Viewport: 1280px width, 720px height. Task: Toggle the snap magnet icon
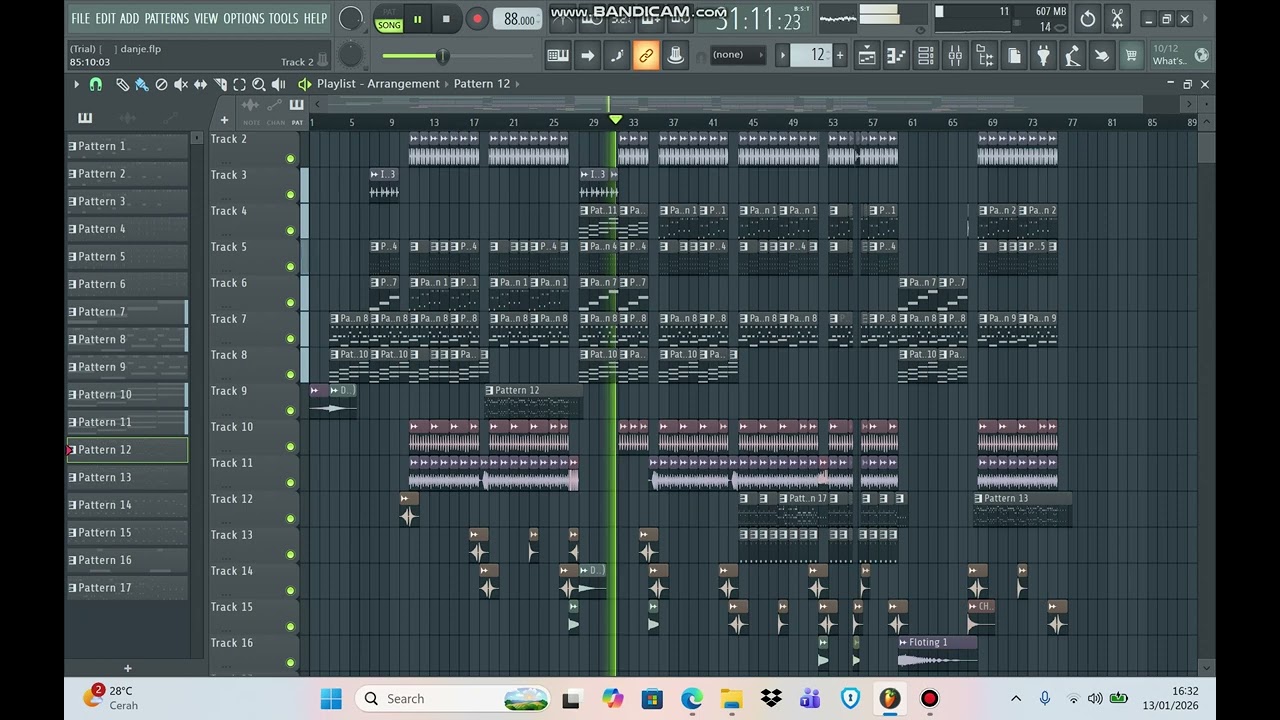[x=95, y=85]
